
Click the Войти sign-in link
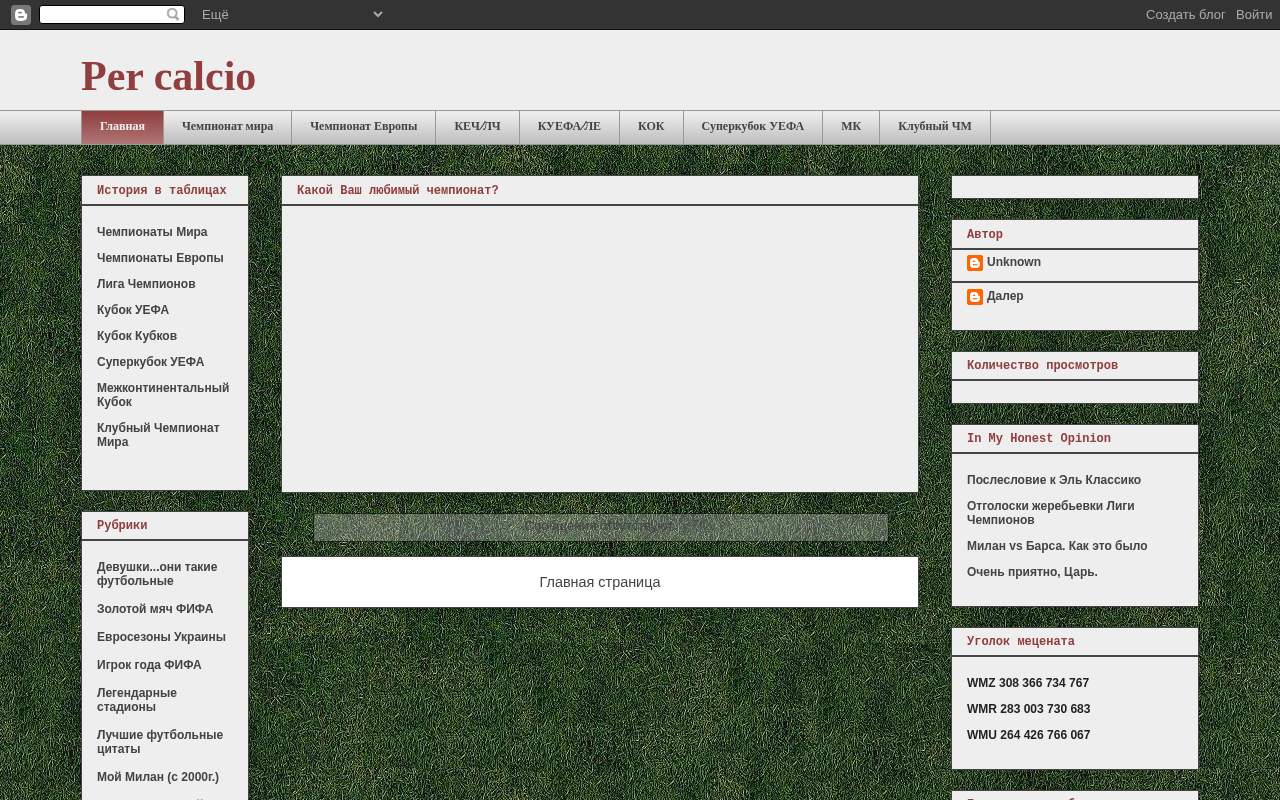tap(1254, 15)
